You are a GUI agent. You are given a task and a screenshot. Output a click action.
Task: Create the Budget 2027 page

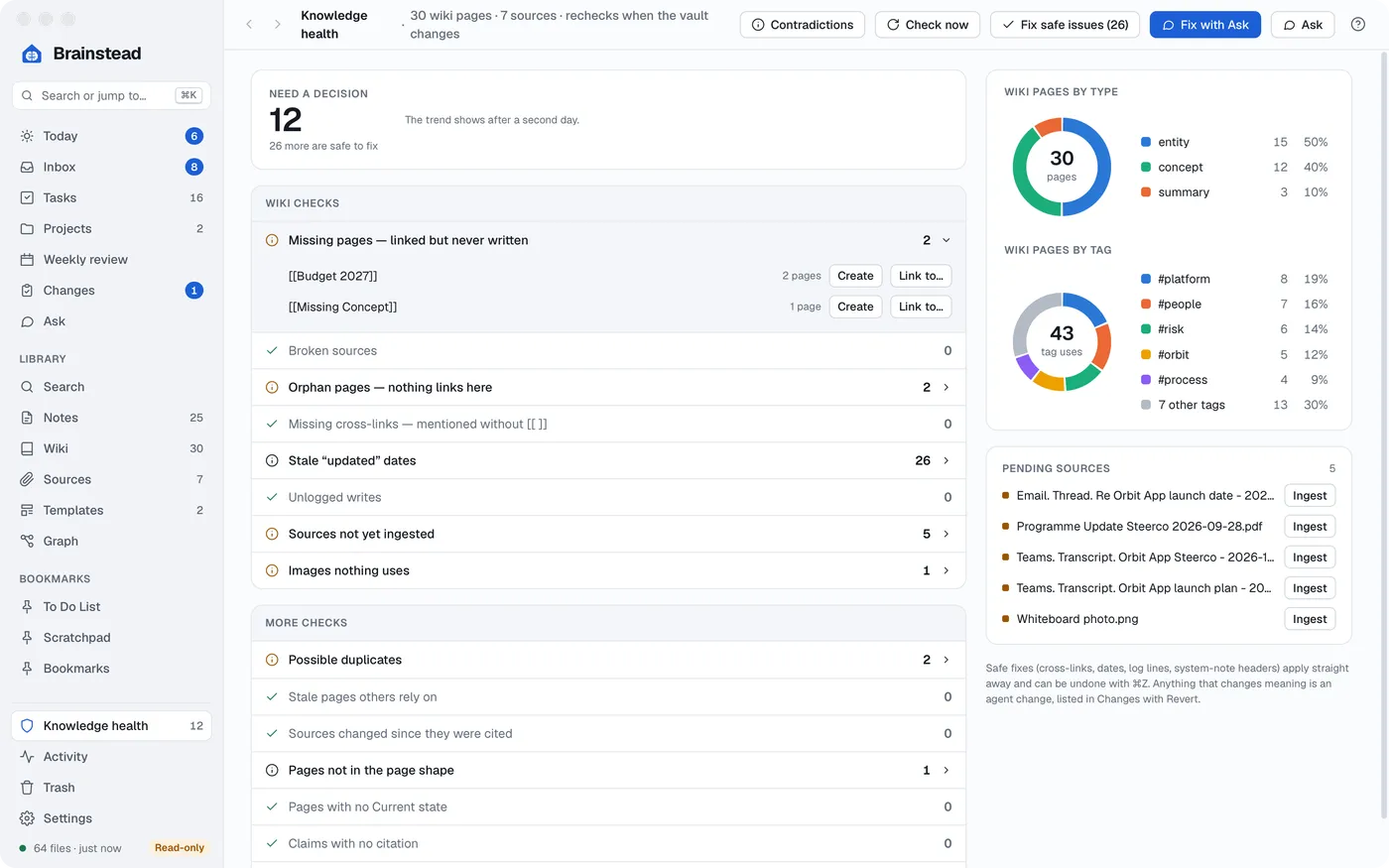(x=855, y=276)
